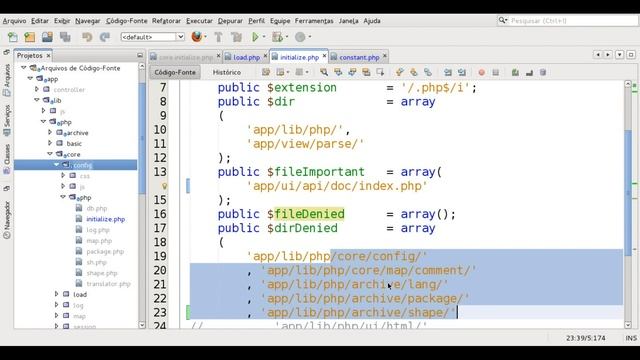The height and width of the screenshot is (360, 640).
Task: Expand the controller folder
Action: [x=37, y=89]
